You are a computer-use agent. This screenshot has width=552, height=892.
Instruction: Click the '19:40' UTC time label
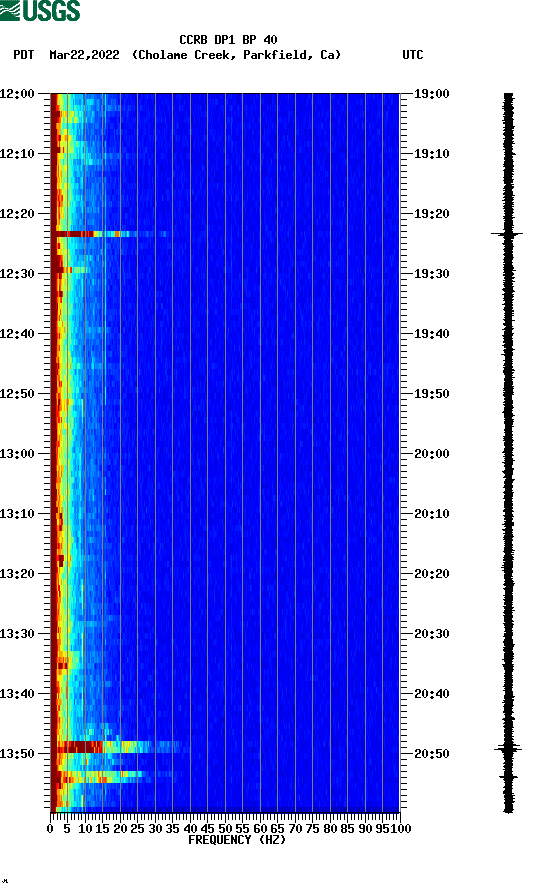(x=431, y=334)
